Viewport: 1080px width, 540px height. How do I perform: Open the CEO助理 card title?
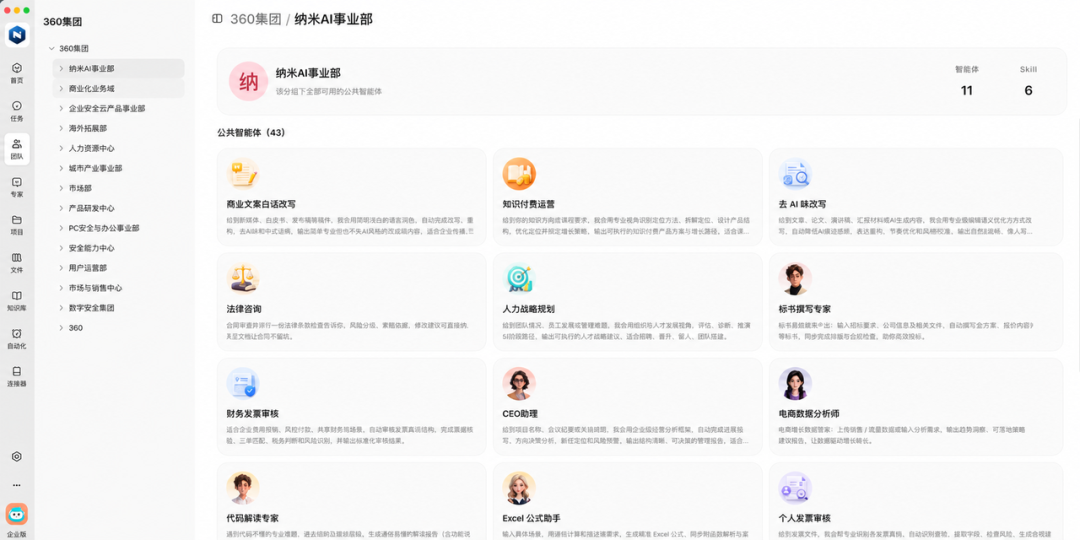point(520,414)
